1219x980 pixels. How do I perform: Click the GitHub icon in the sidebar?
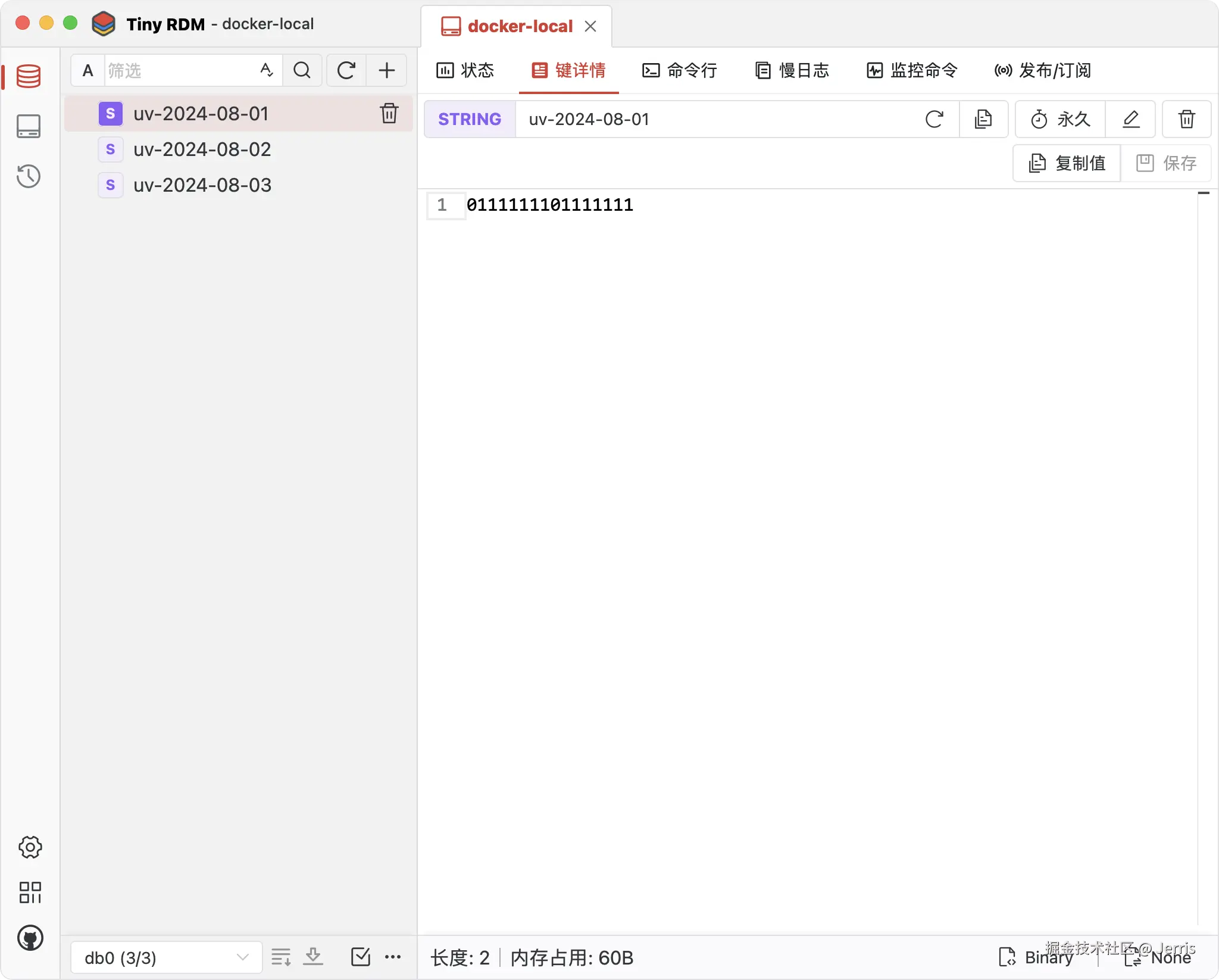30,938
